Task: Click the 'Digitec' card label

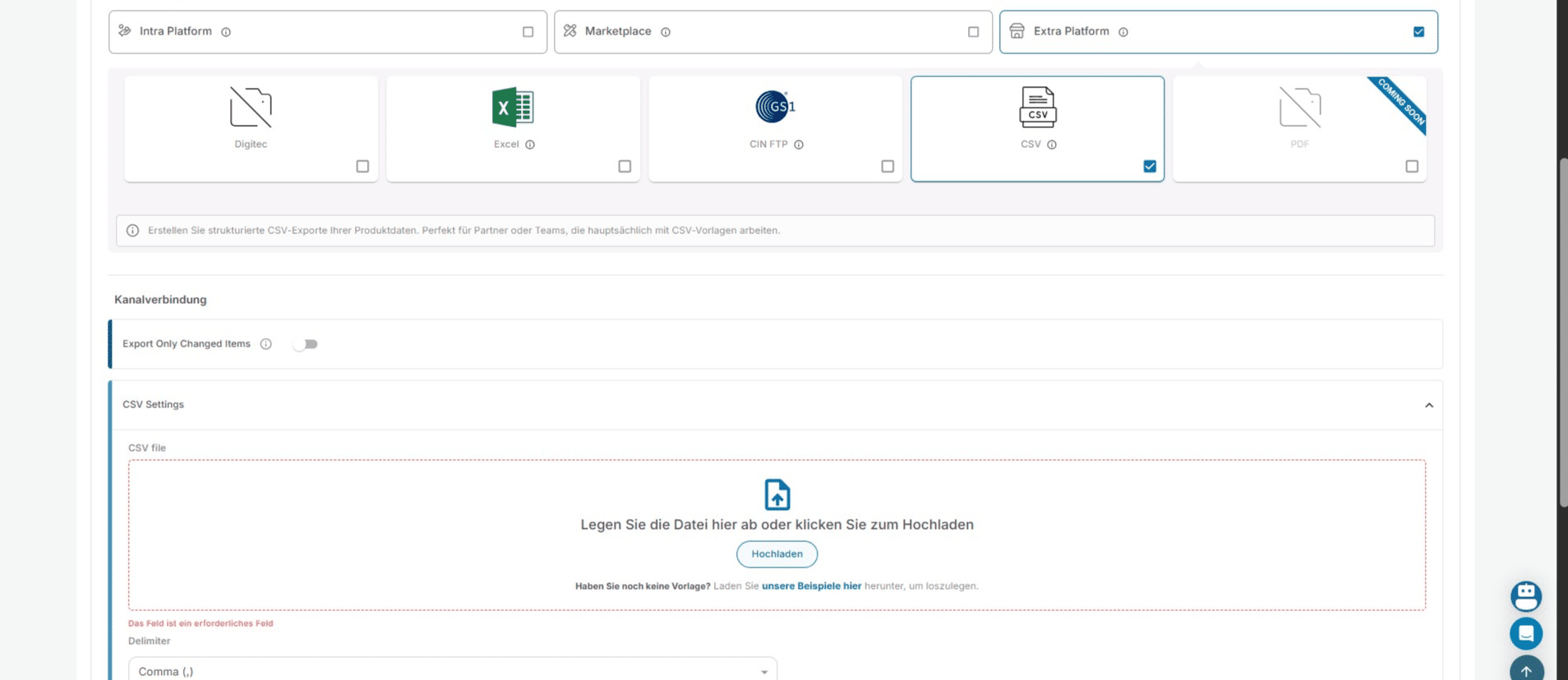Action: [x=251, y=145]
